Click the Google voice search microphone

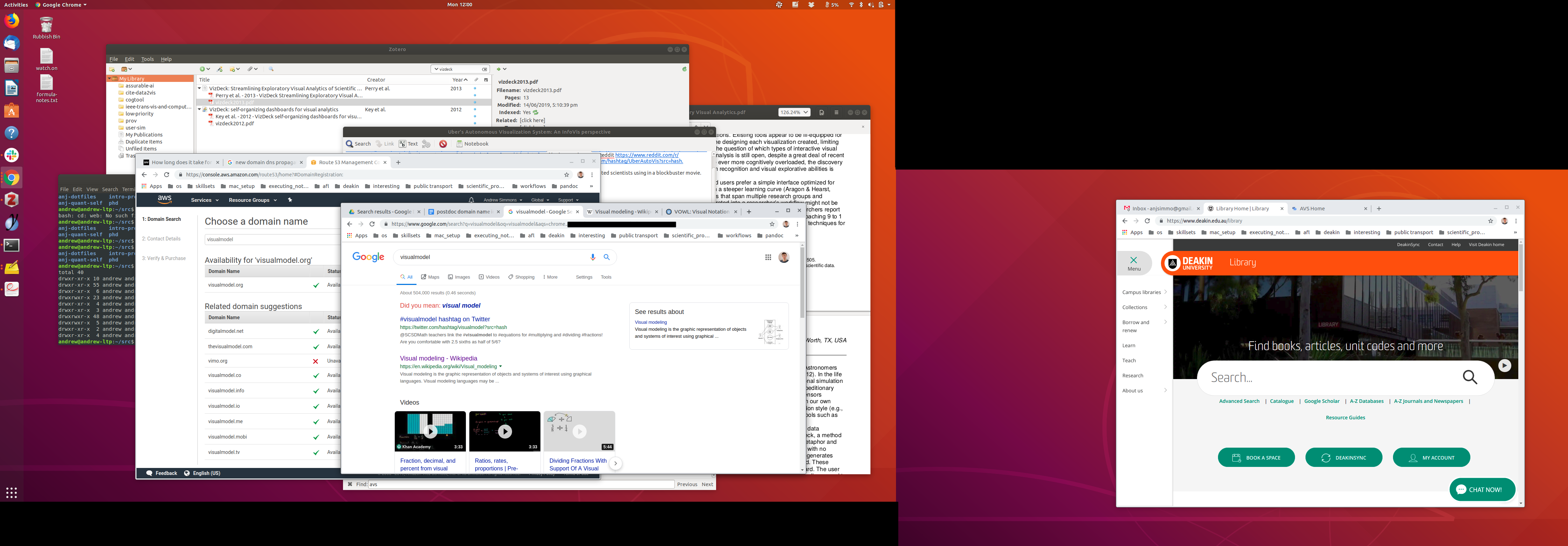click(592, 257)
